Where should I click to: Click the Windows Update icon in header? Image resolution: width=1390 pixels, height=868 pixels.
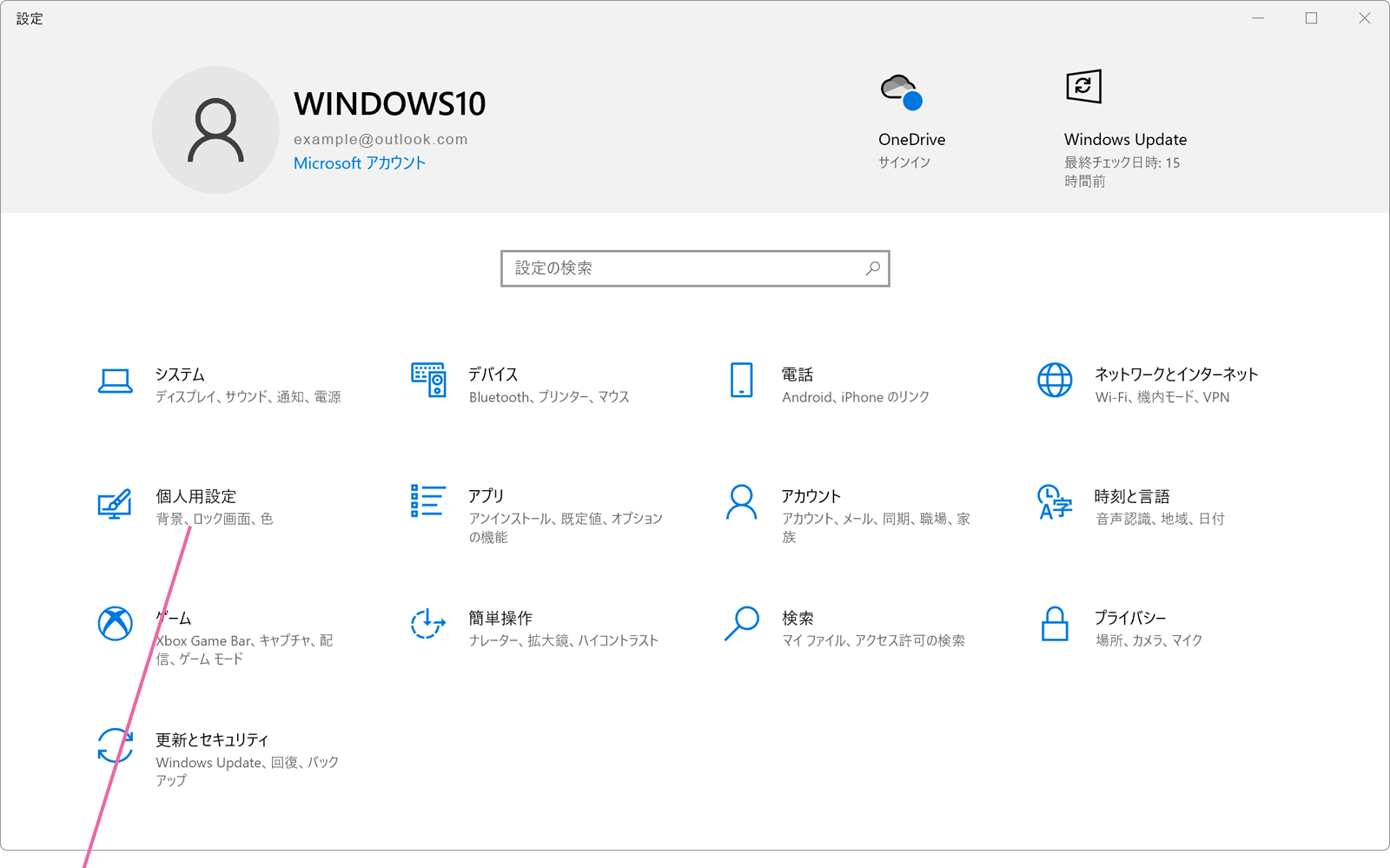[x=1083, y=87]
